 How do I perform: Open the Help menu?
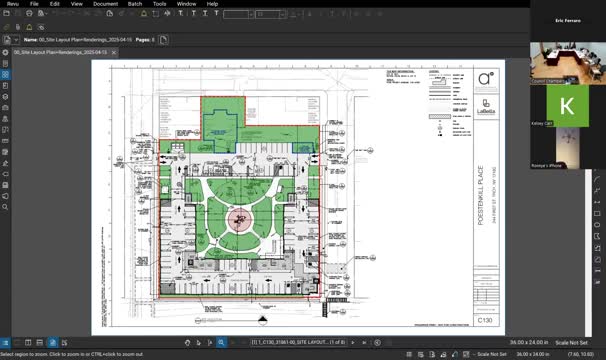click(x=212, y=4)
